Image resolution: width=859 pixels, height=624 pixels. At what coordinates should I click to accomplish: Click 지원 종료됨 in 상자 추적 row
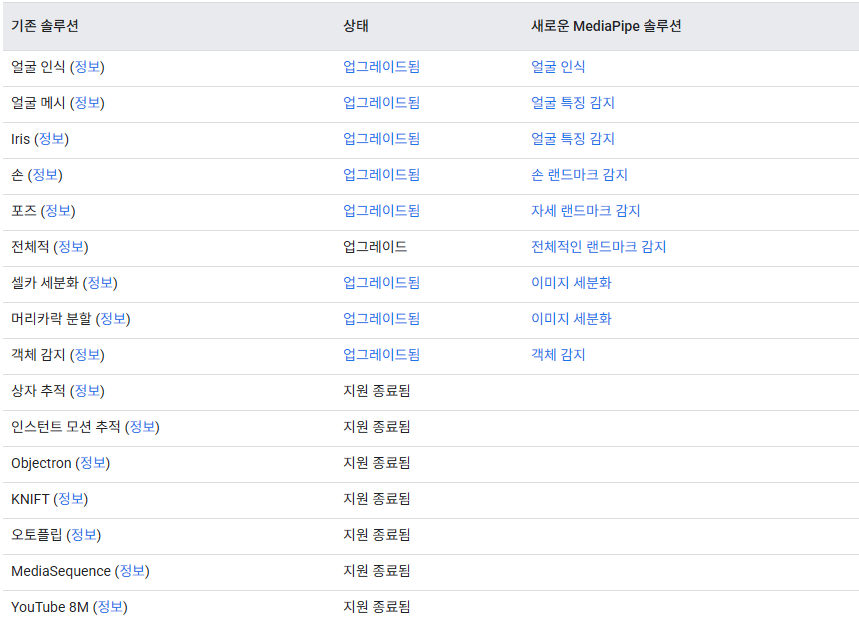[x=377, y=391]
